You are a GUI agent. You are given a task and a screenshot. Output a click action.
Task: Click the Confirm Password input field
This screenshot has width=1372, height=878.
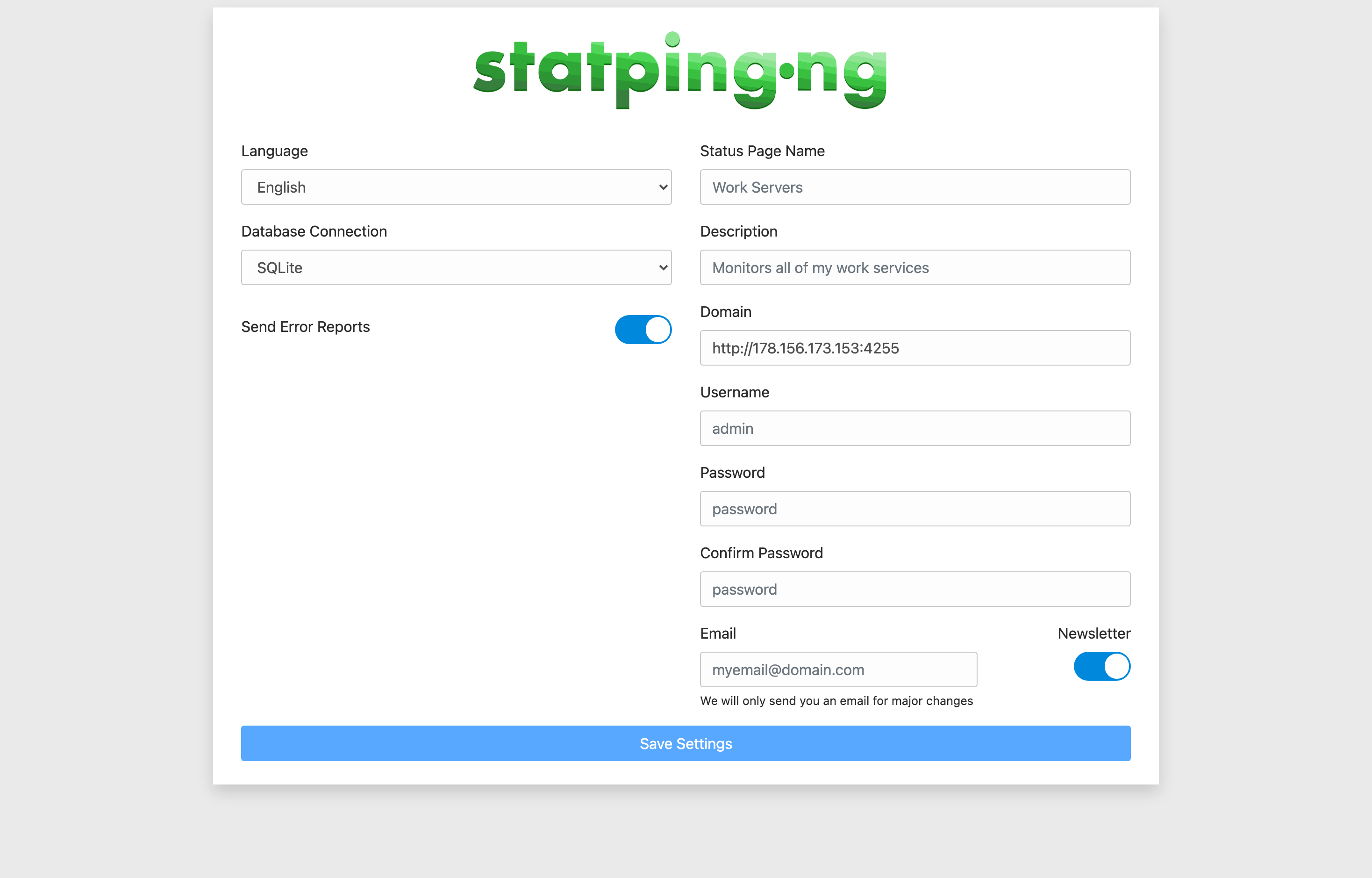pos(915,589)
